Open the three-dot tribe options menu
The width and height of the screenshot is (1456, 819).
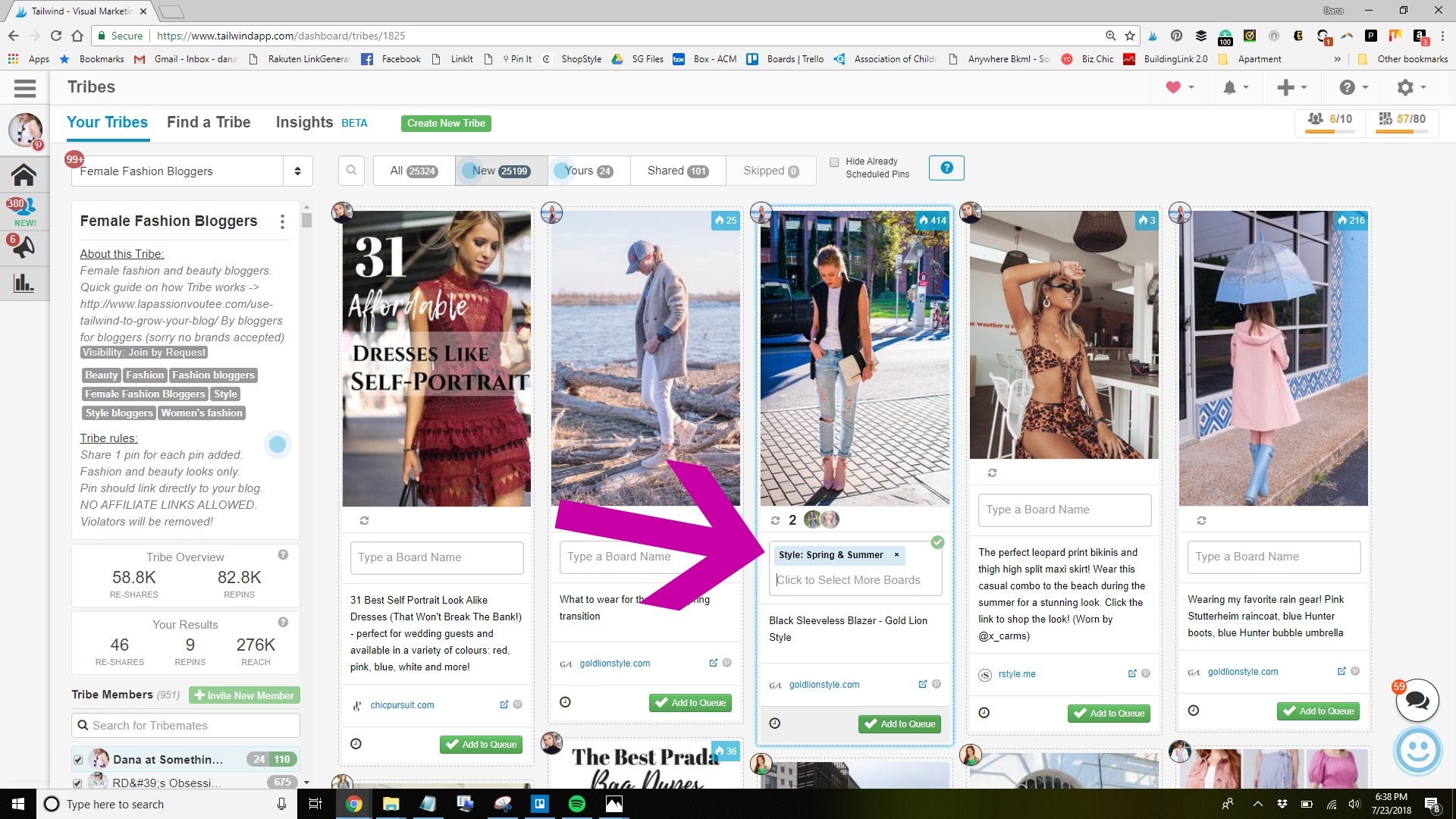283,221
